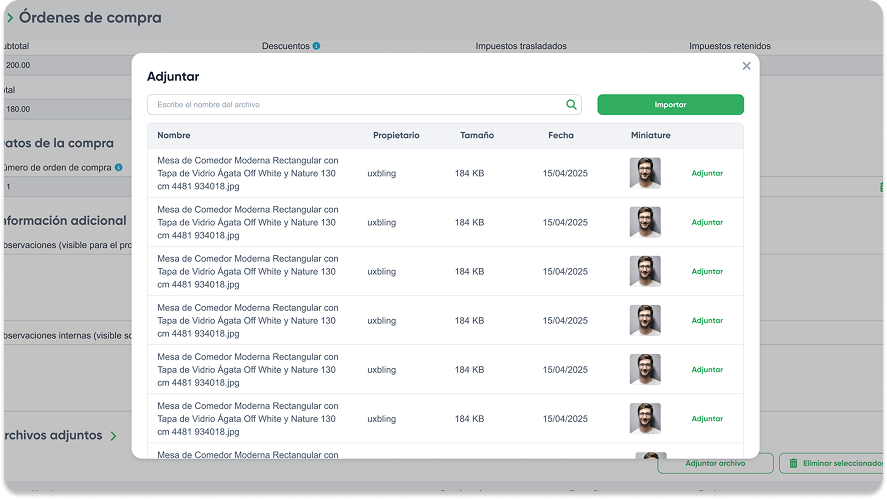Open the thumbnail image of the fourth file

click(645, 320)
